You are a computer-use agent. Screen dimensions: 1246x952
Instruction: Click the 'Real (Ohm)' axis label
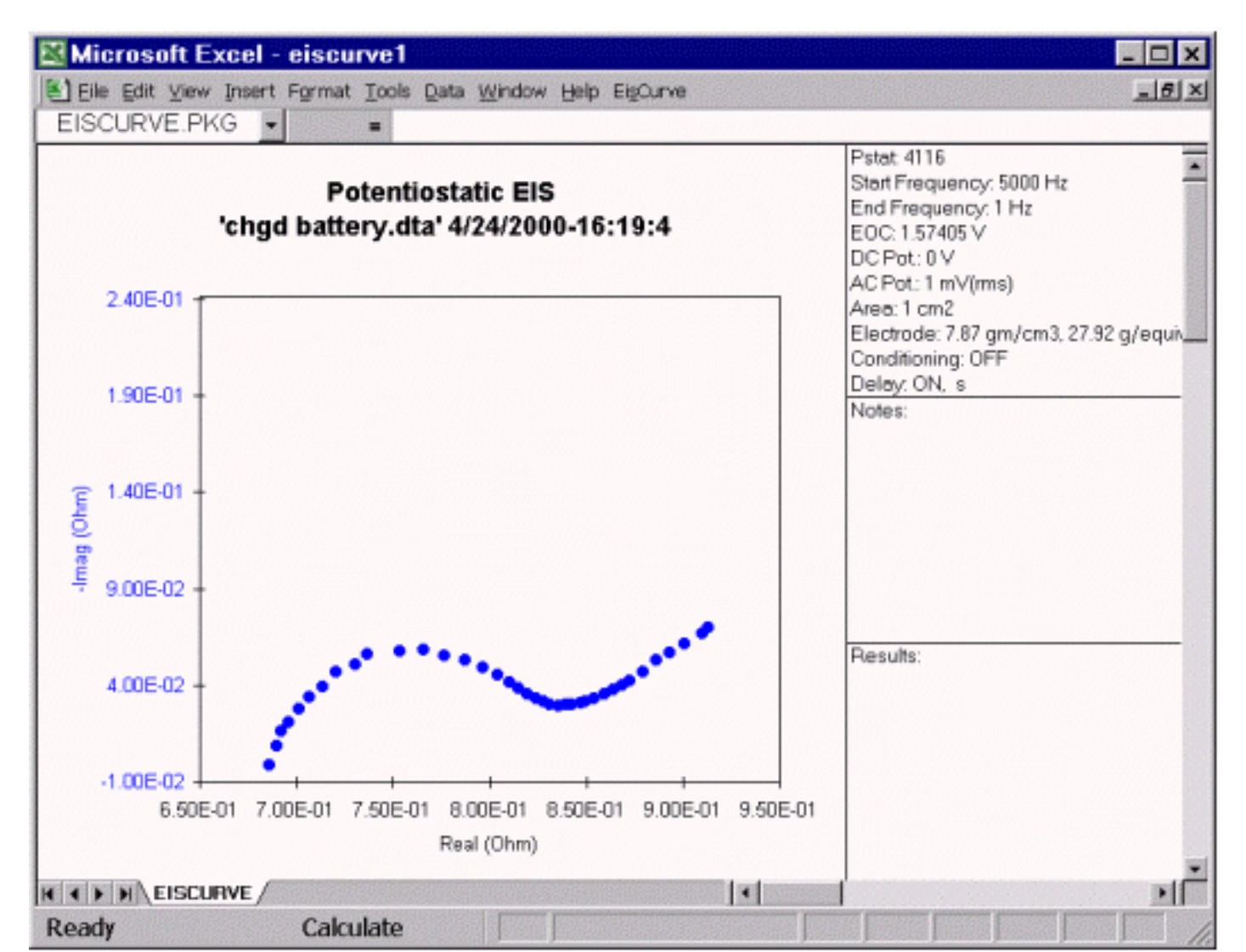point(488,844)
